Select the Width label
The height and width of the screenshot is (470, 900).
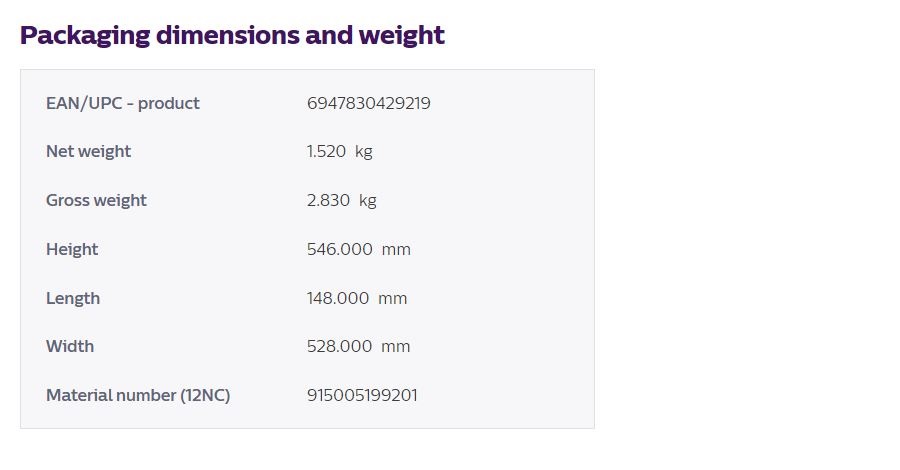70,347
